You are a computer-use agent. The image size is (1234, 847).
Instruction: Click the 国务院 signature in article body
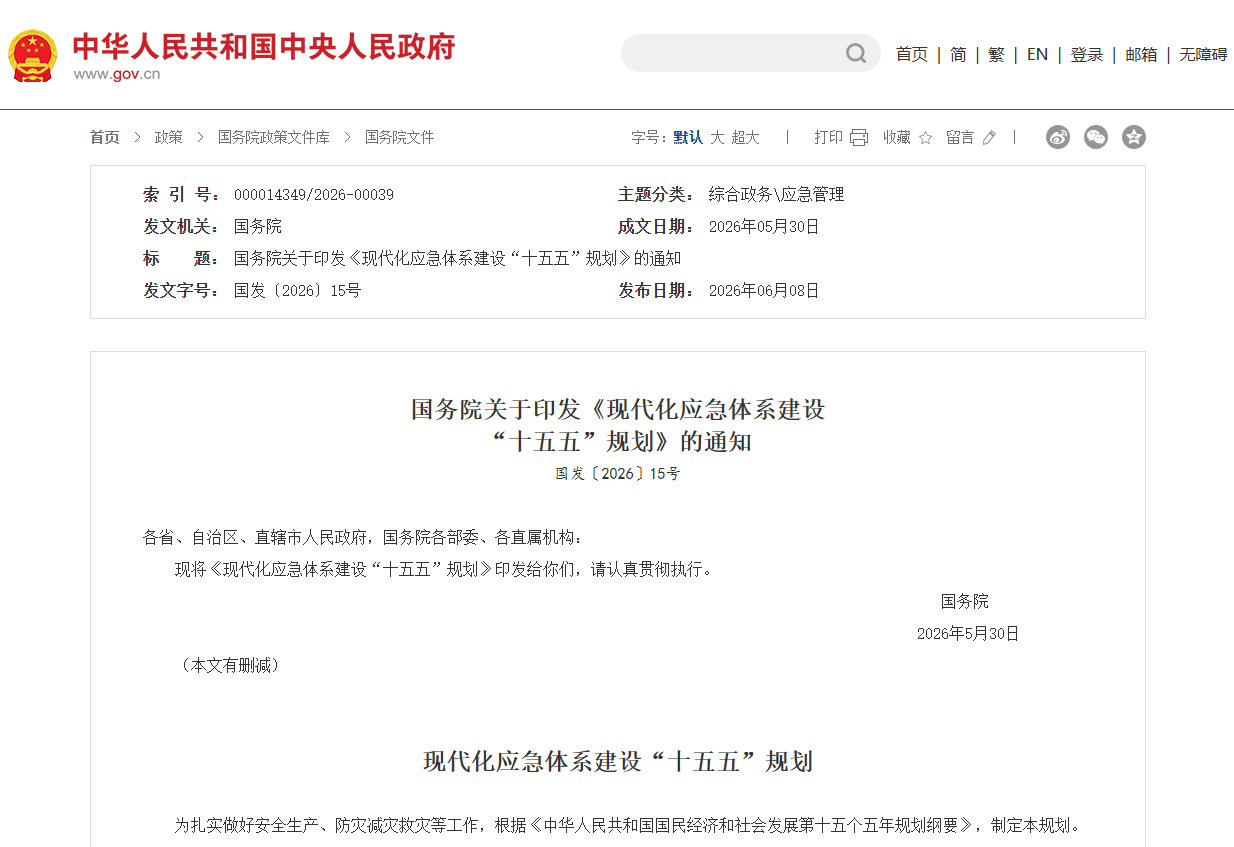point(965,602)
